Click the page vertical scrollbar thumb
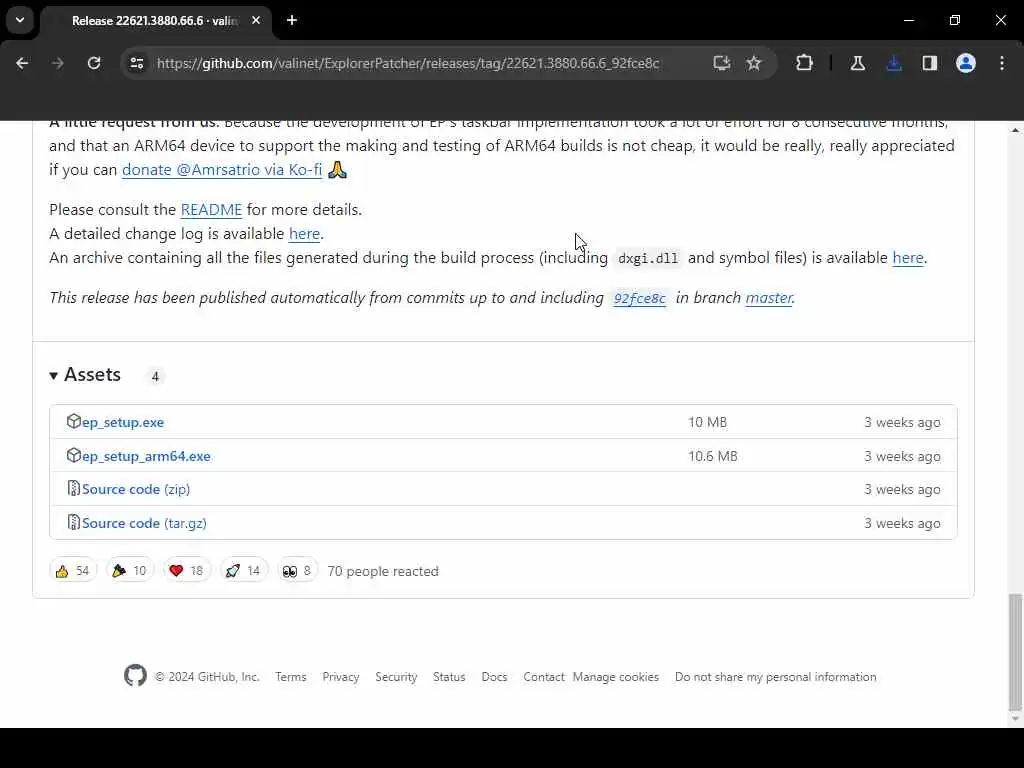The height and width of the screenshot is (768, 1024). point(1015,652)
